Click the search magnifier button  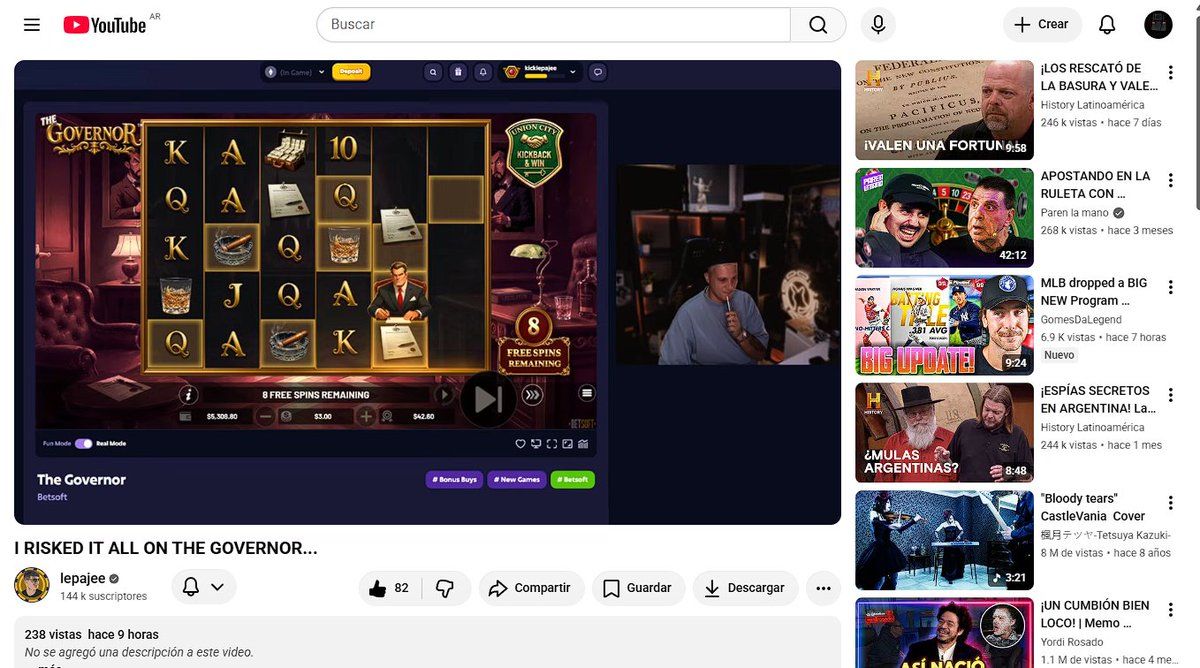818,25
